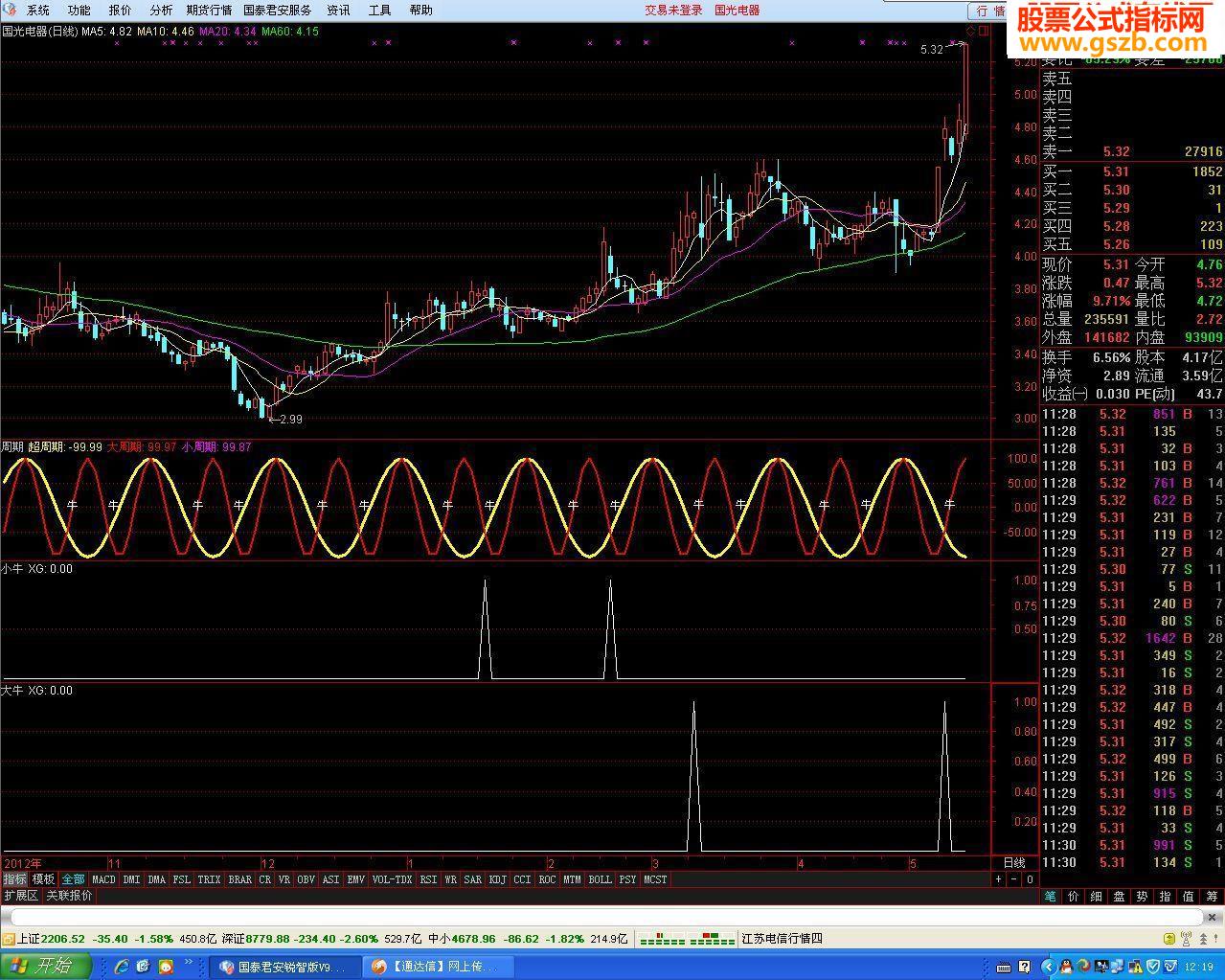Expand hidden tray icons arrow
This screenshot has height=980, width=1225.
[1049, 966]
